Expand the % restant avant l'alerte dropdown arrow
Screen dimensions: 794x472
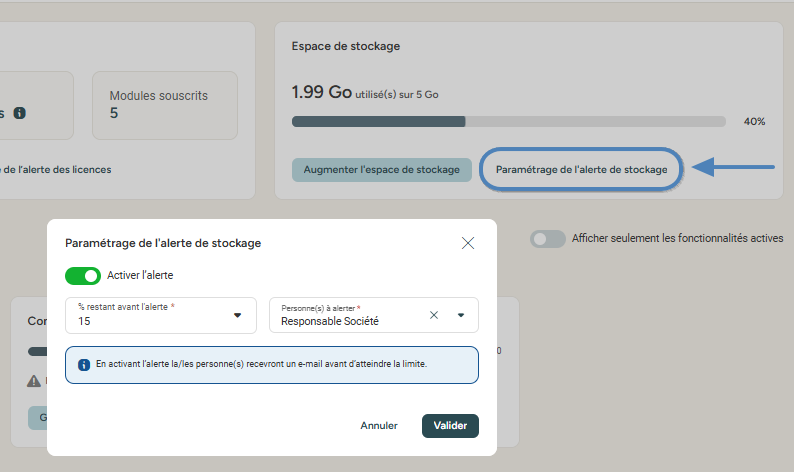click(238, 315)
